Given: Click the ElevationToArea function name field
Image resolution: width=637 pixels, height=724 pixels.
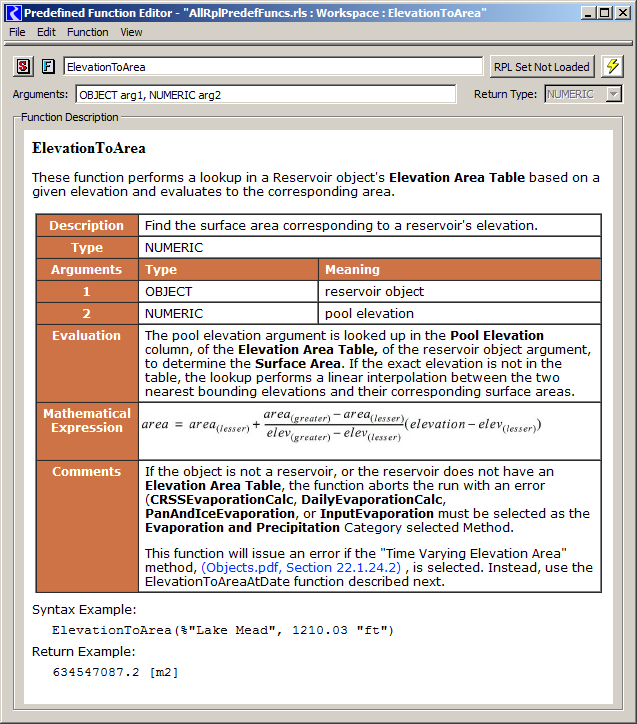Looking at the screenshot, I should 273,66.
